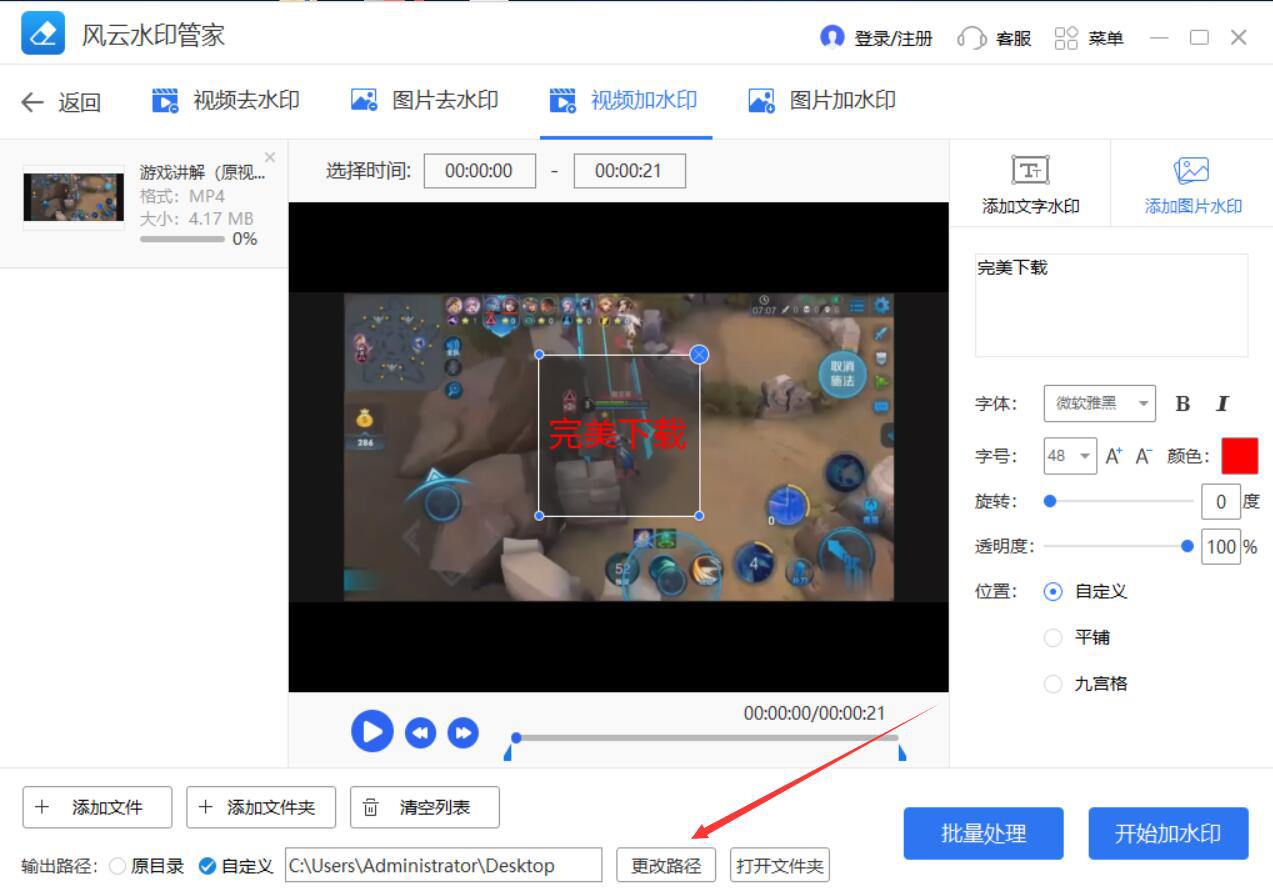The image size is (1273, 893).
Task: Switch to 图片加水印 tab
Action: coord(822,100)
